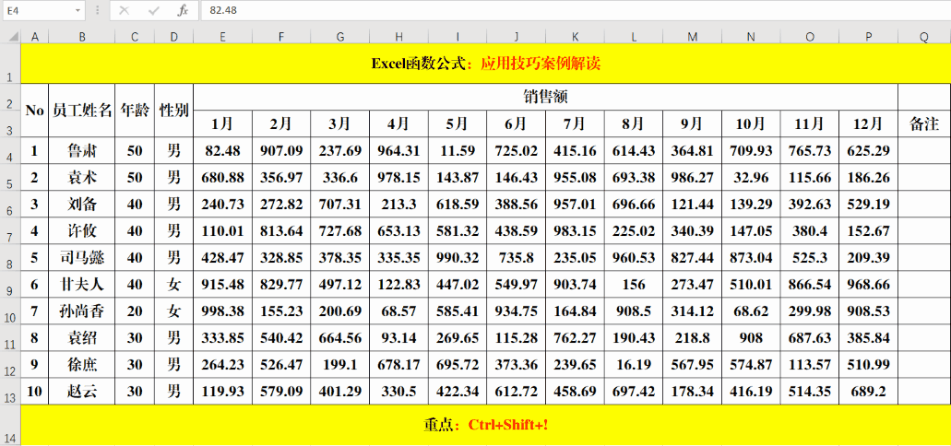
Task: Click cell value 380.4
Action: tap(810, 231)
